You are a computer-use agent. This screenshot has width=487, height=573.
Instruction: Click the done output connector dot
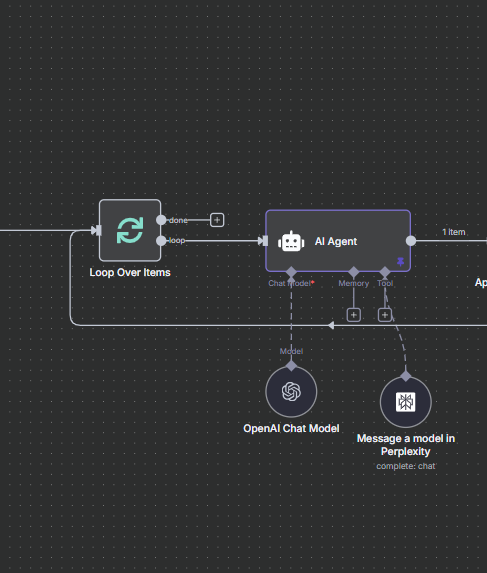161,220
